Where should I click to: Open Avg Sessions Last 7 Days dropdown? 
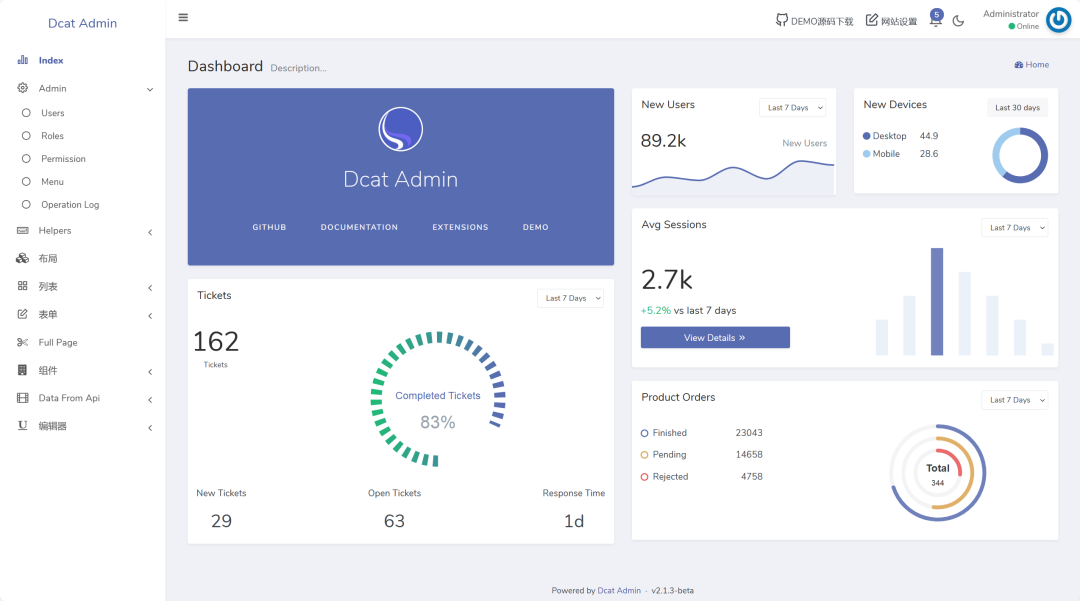tap(1014, 228)
